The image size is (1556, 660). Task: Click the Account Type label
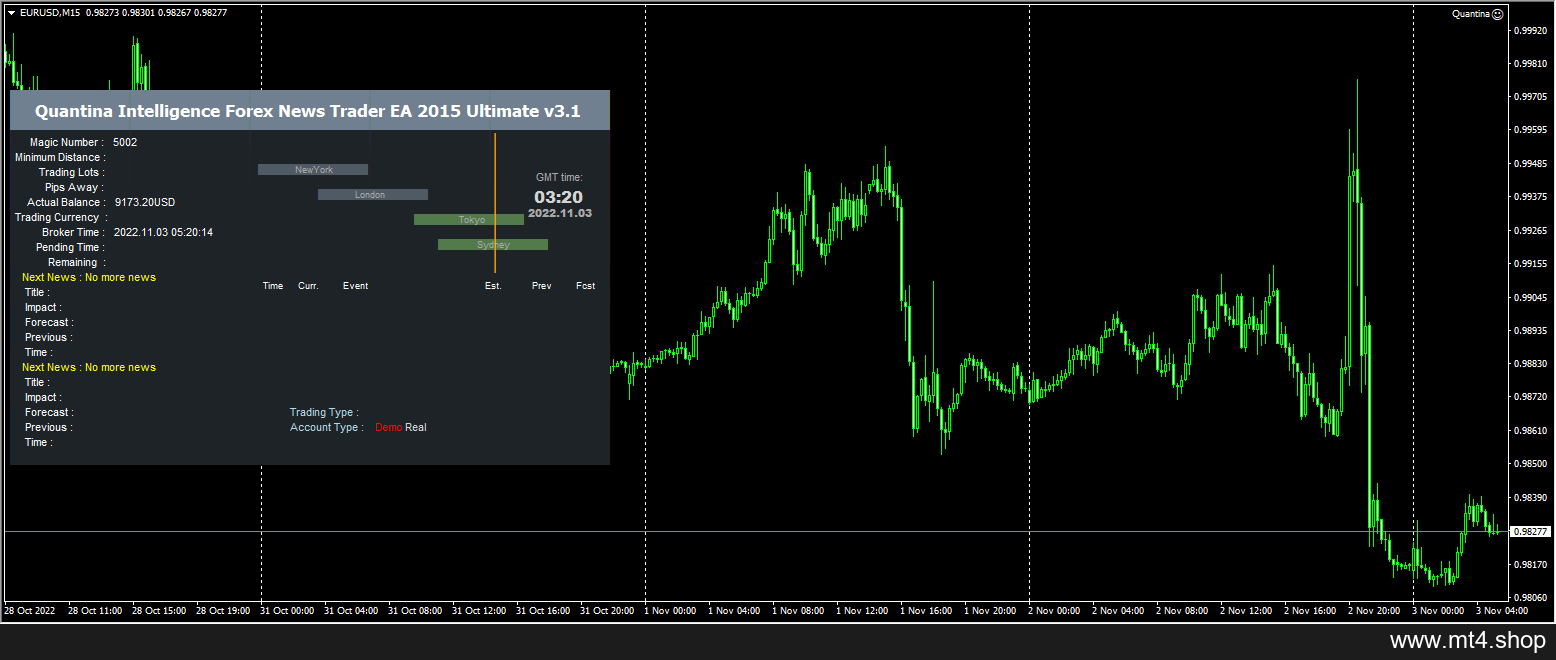click(327, 427)
